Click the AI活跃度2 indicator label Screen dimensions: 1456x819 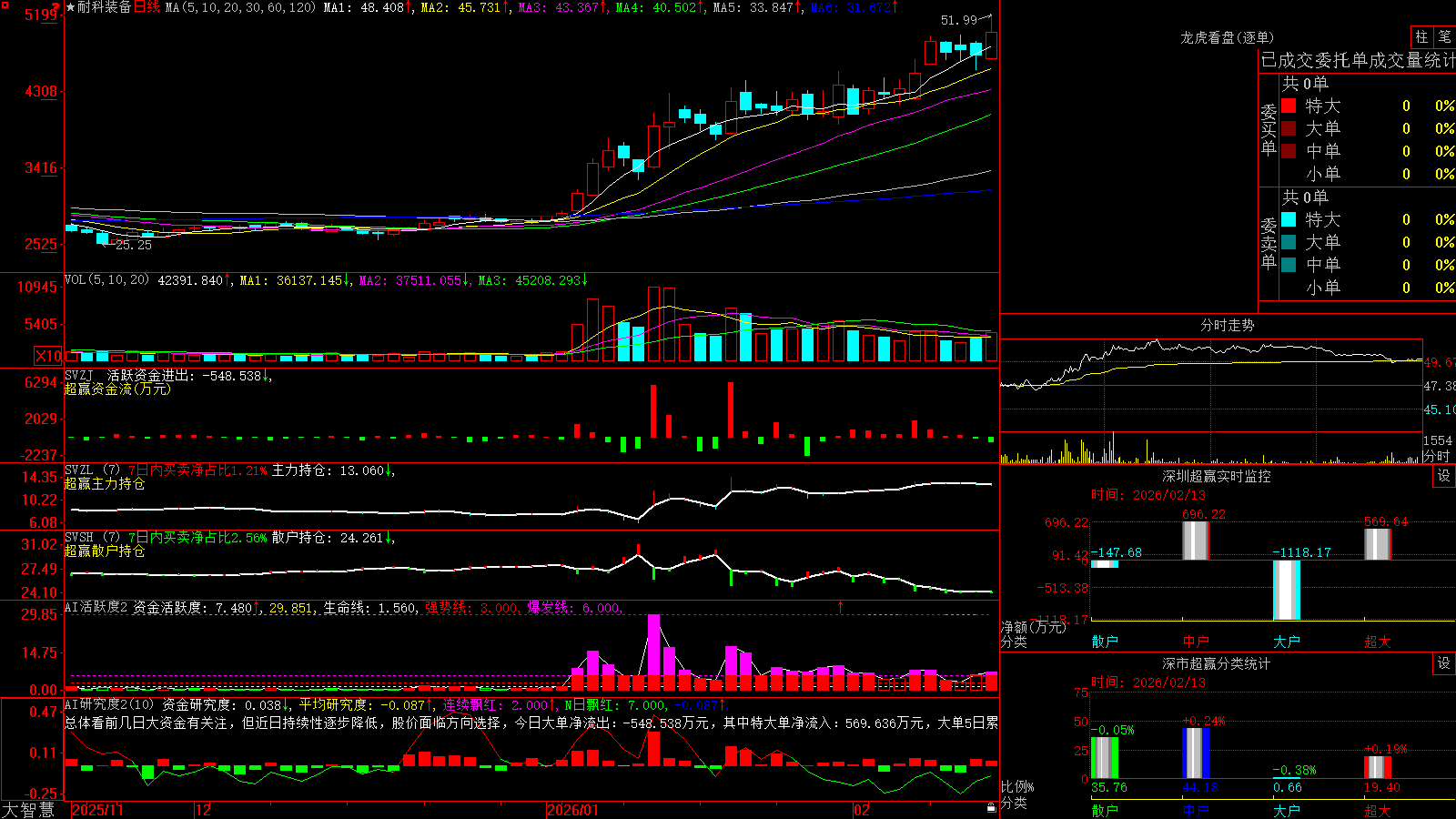[96, 607]
